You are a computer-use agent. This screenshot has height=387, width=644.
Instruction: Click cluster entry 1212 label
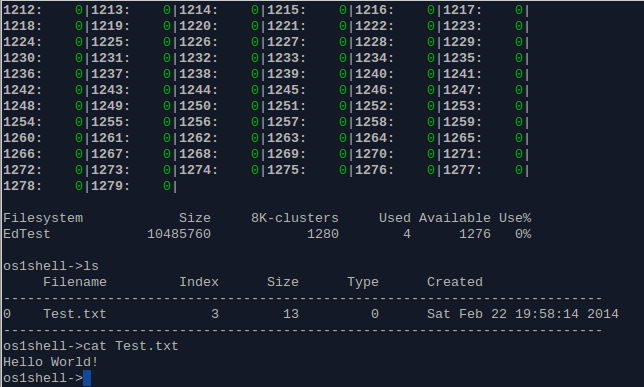(22, 10)
